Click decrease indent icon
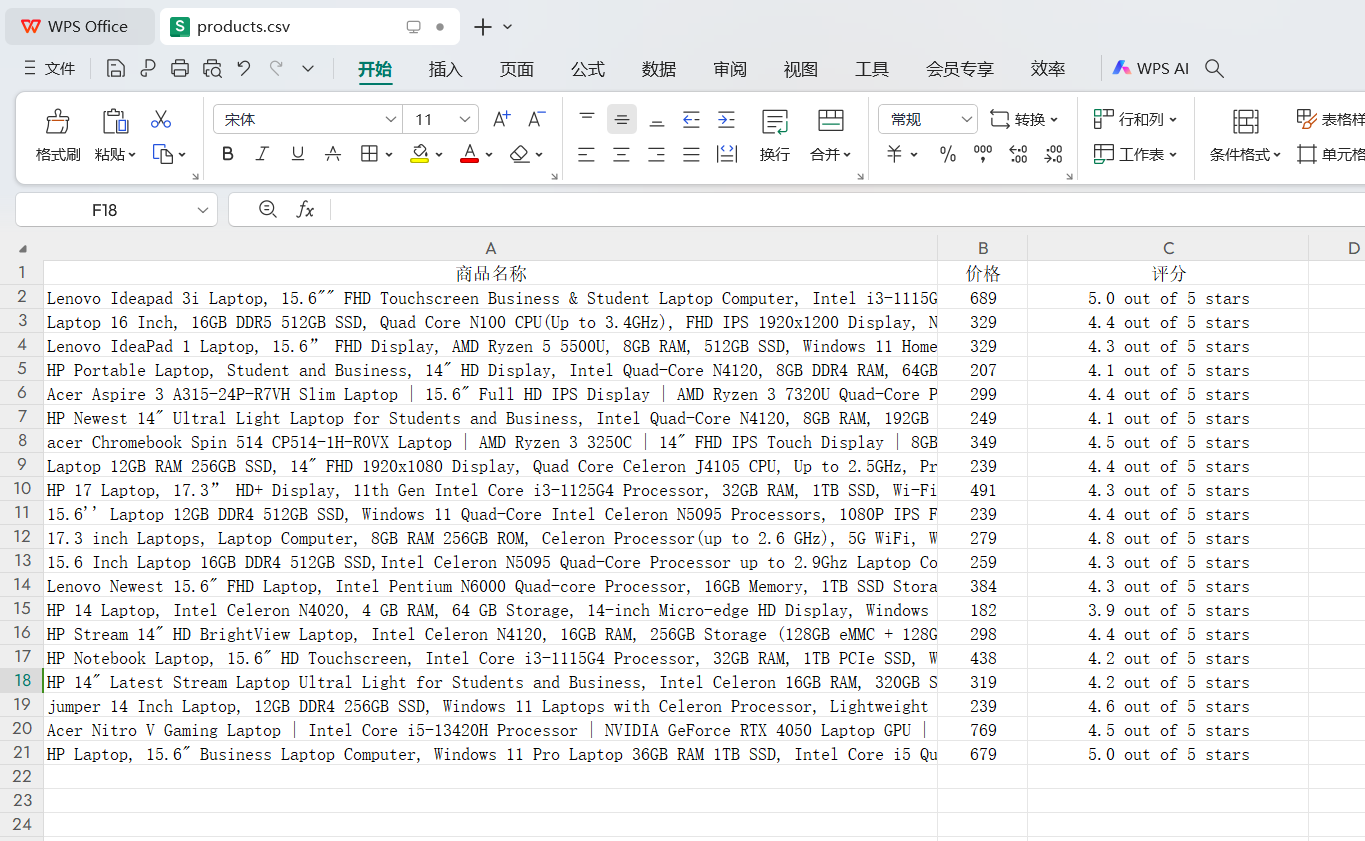This screenshot has width=1365, height=841. click(x=691, y=119)
